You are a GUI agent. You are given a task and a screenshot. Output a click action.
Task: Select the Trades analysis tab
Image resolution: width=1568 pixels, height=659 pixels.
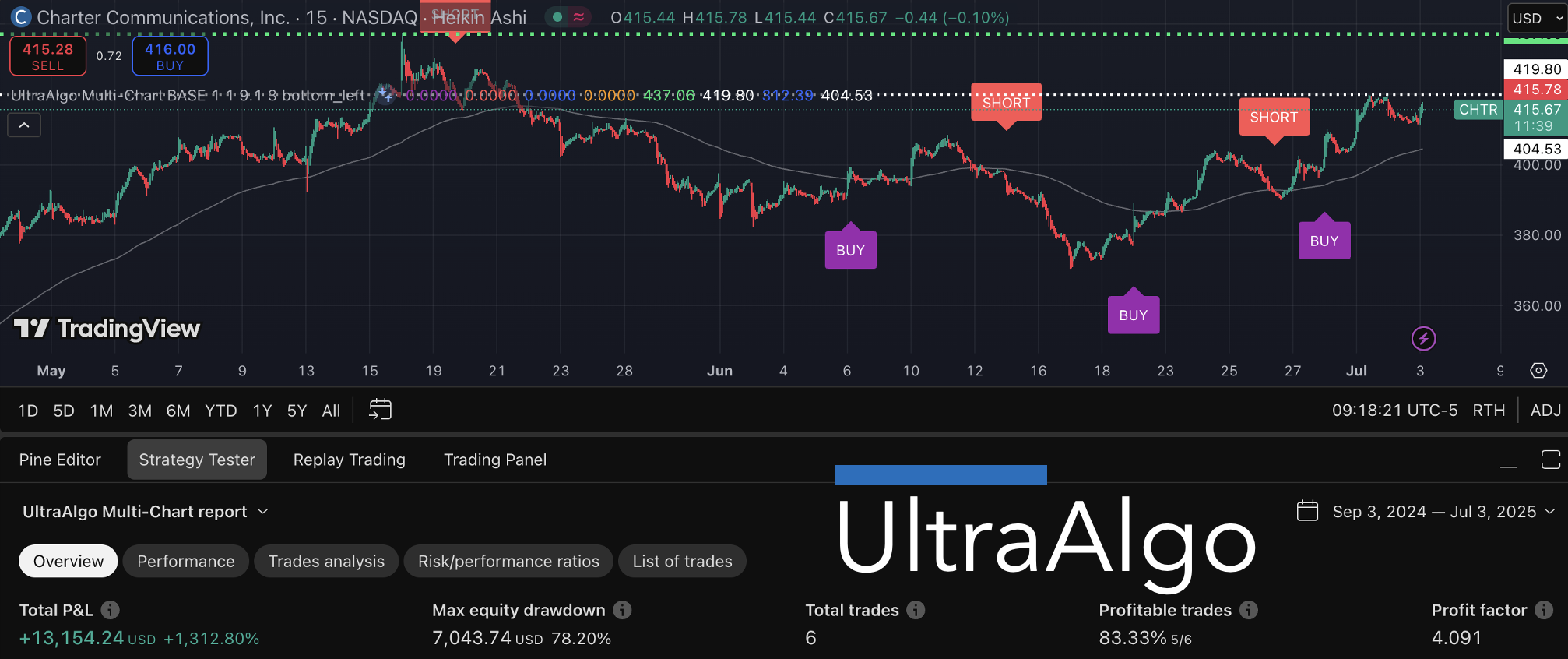[x=326, y=561]
